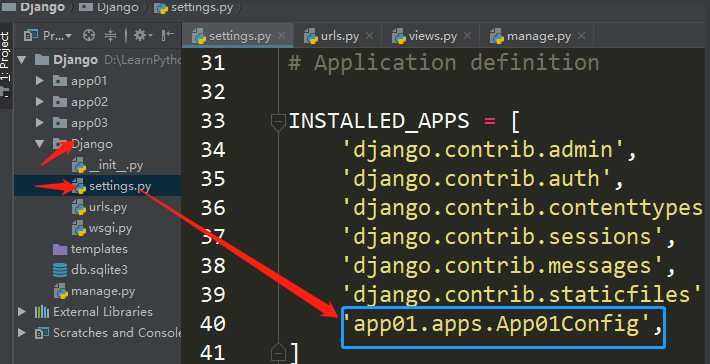The width and height of the screenshot is (710, 364).
Task: Select the app03 folder in tree
Action: pyautogui.click(x=89, y=123)
